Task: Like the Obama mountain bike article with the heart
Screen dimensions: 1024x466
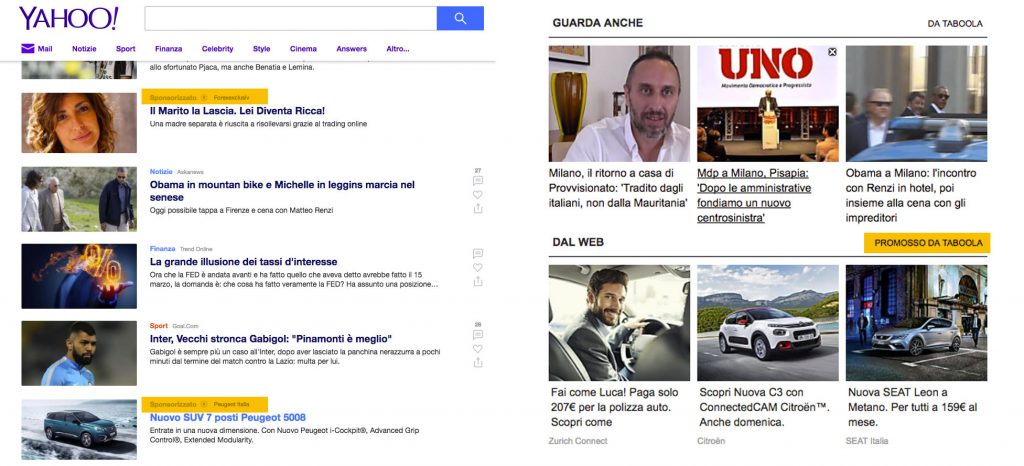Action: coord(478,194)
